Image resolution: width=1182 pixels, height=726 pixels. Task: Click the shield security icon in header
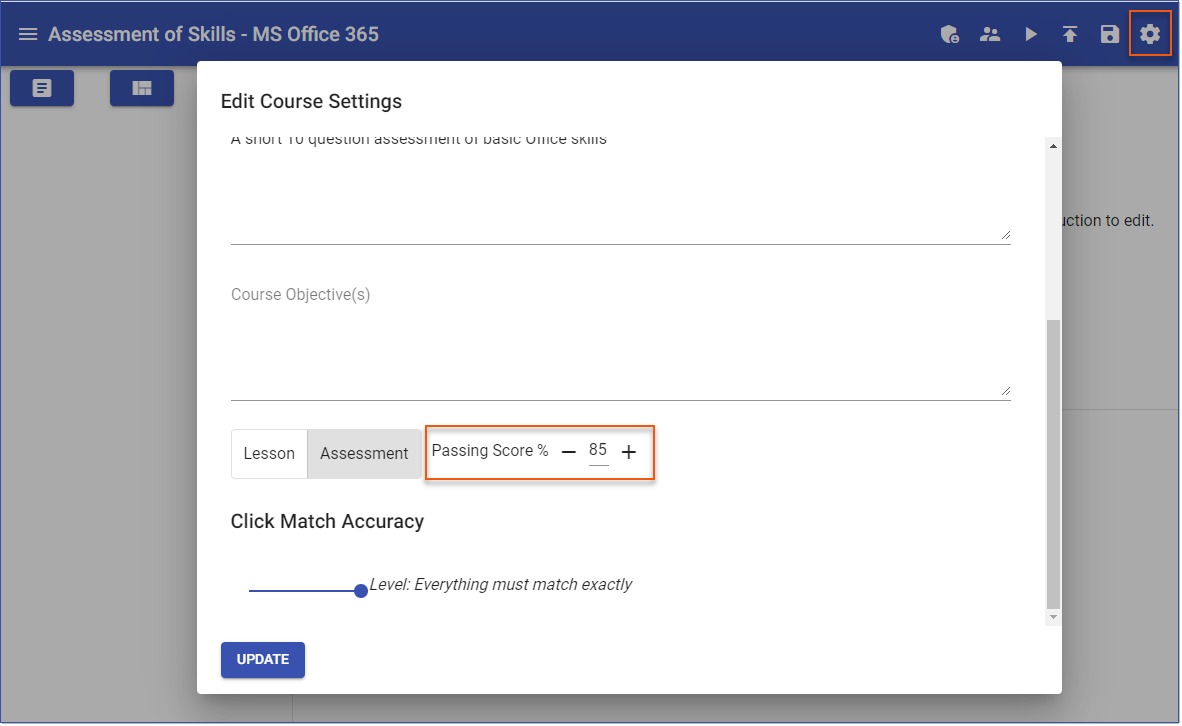pos(950,34)
